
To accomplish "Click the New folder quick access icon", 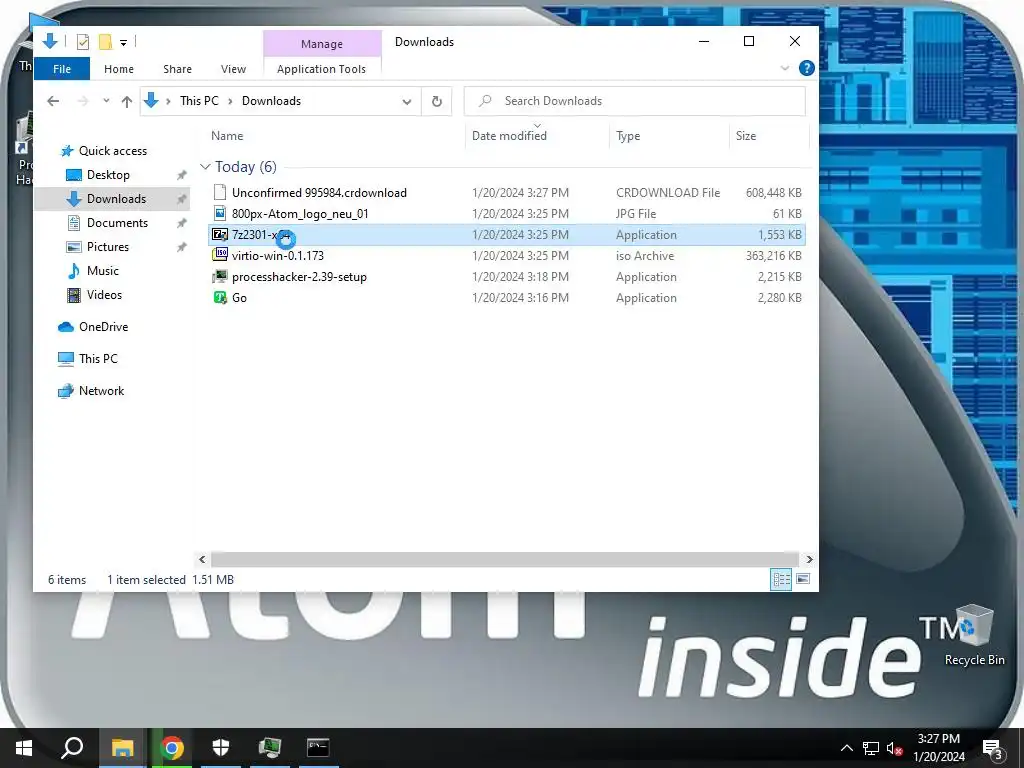I will tap(105, 42).
